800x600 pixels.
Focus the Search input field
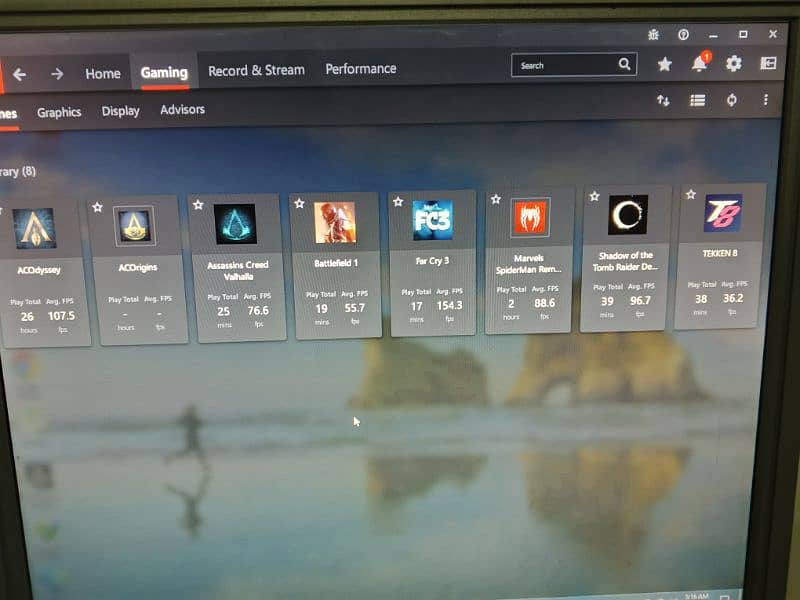(x=573, y=65)
